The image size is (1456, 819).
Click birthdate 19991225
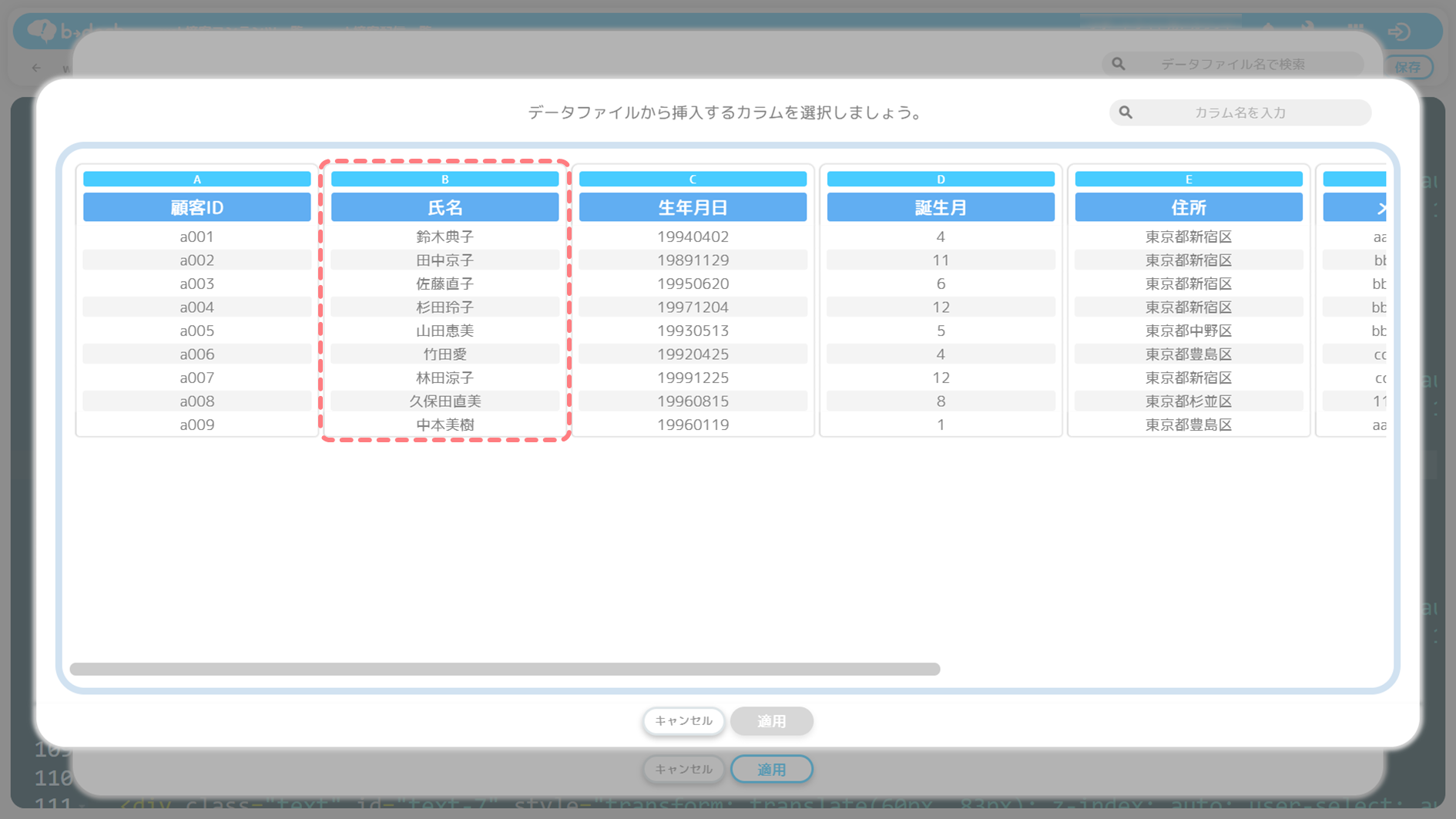coord(693,378)
